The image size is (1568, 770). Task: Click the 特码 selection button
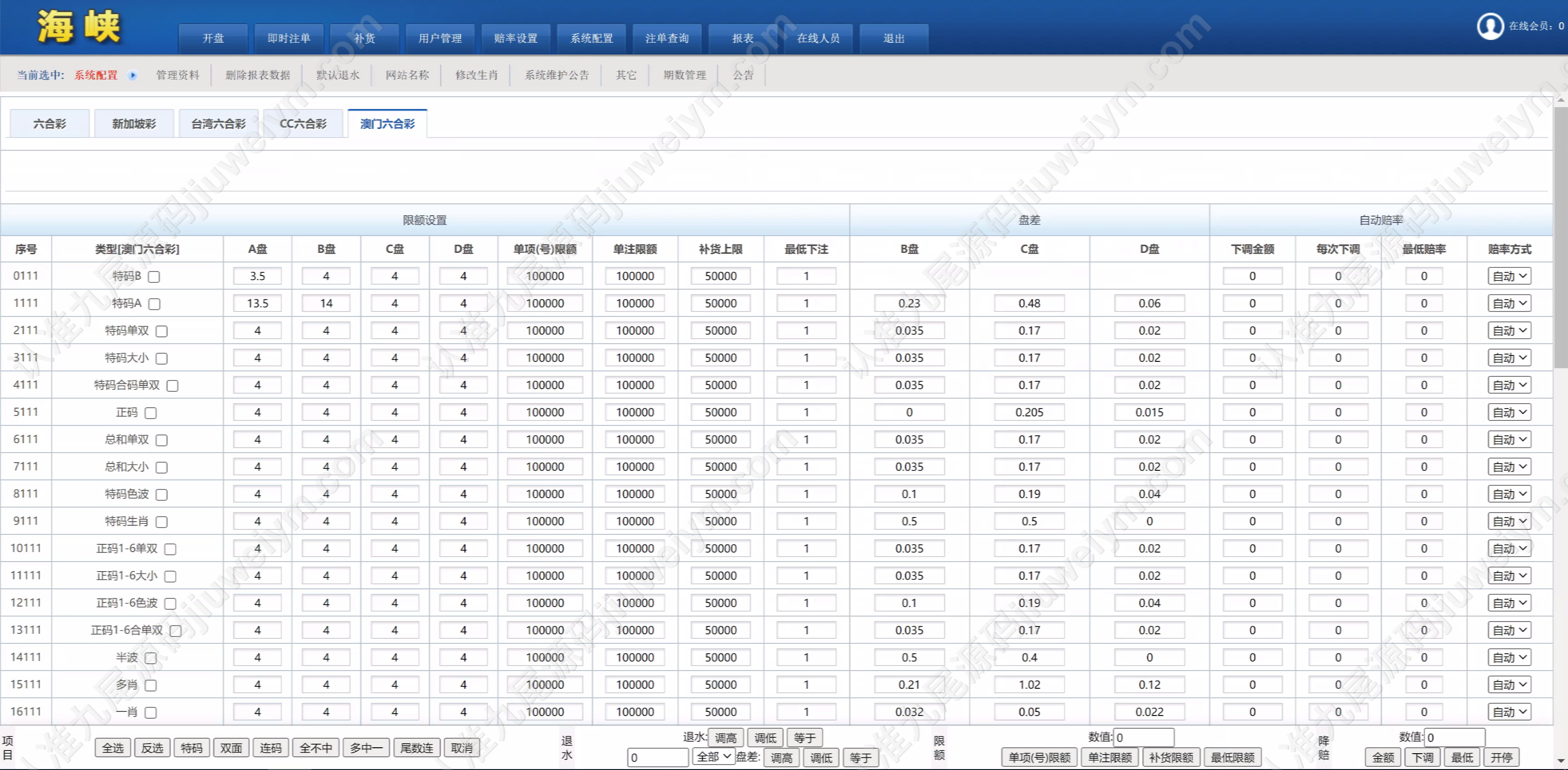(191, 748)
